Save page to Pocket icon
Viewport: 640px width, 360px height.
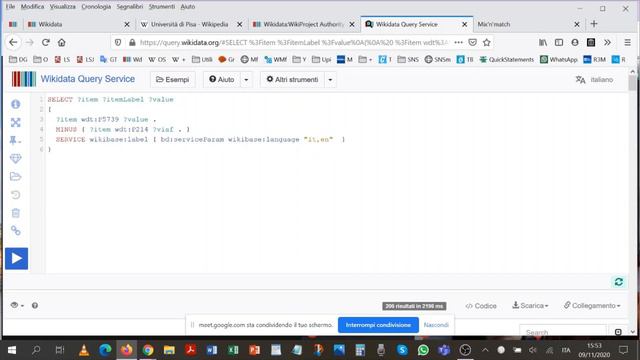pos(473,42)
